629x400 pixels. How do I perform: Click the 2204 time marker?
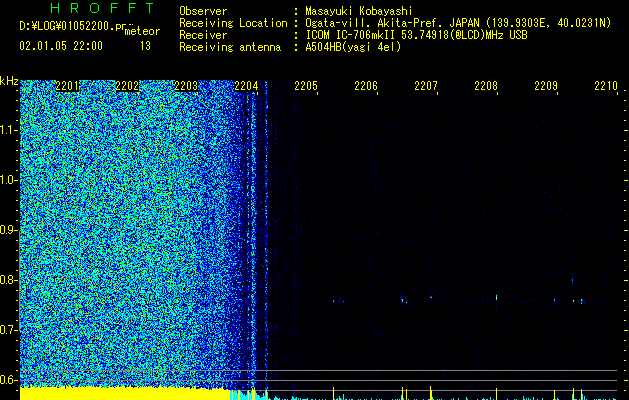(x=246, y=86)
